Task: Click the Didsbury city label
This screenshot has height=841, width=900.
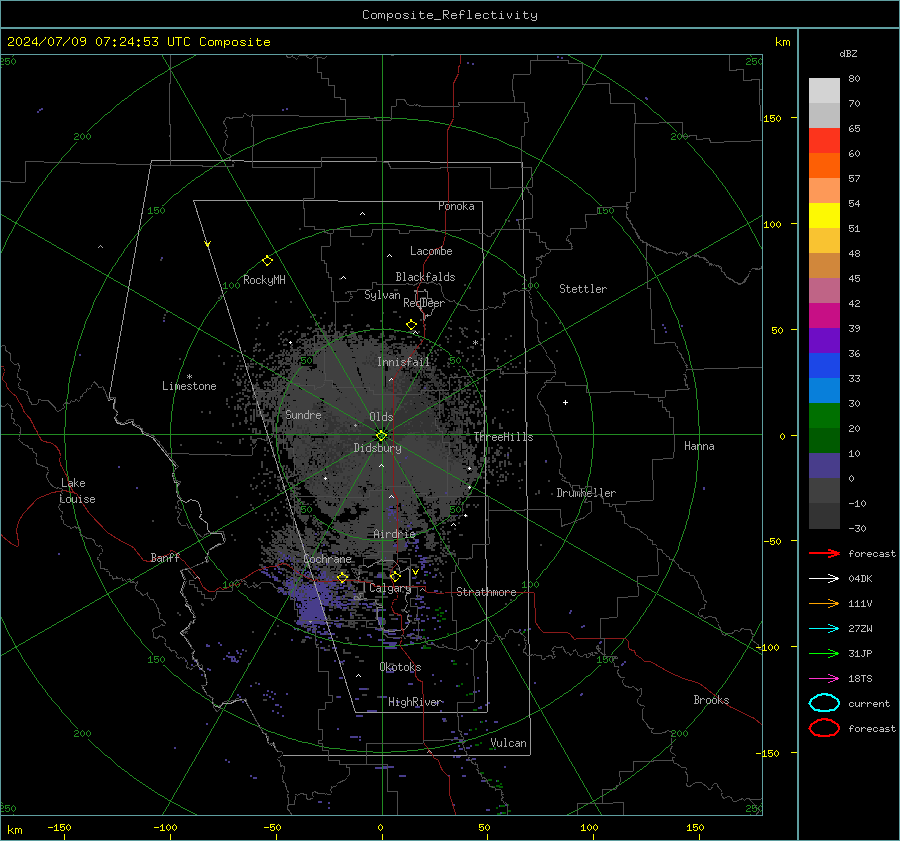Action: 377,448
